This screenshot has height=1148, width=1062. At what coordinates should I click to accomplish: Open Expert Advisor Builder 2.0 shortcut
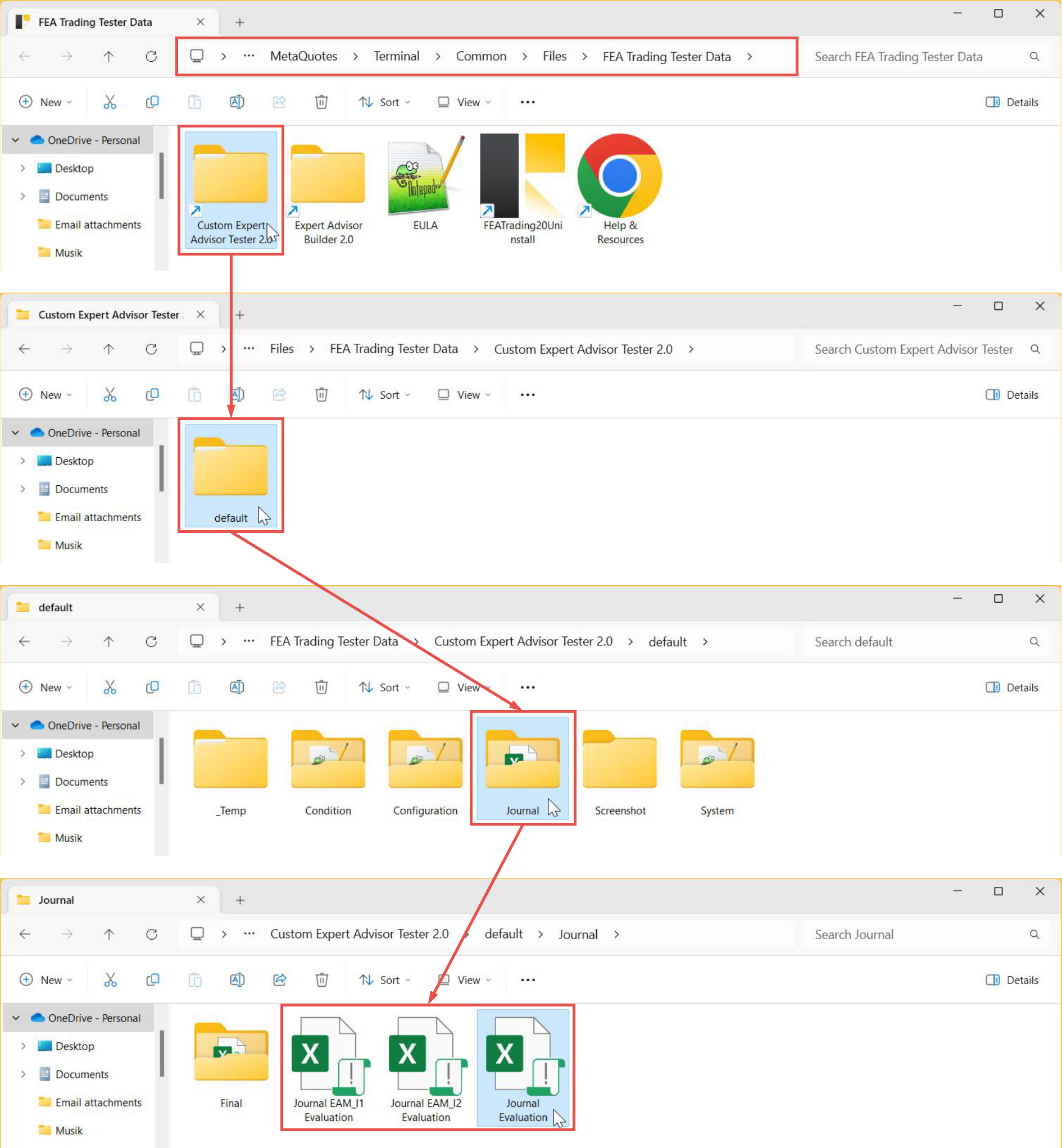coord(328,190)
